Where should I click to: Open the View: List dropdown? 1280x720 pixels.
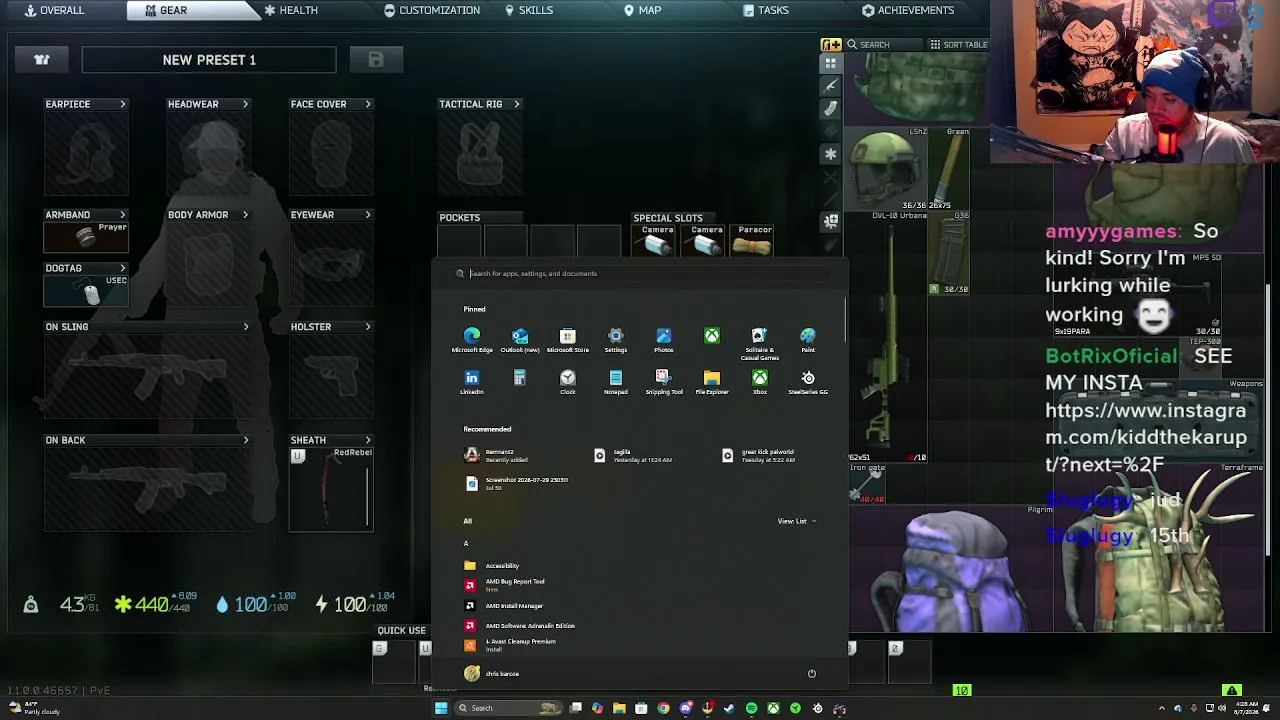pos(797,521)
